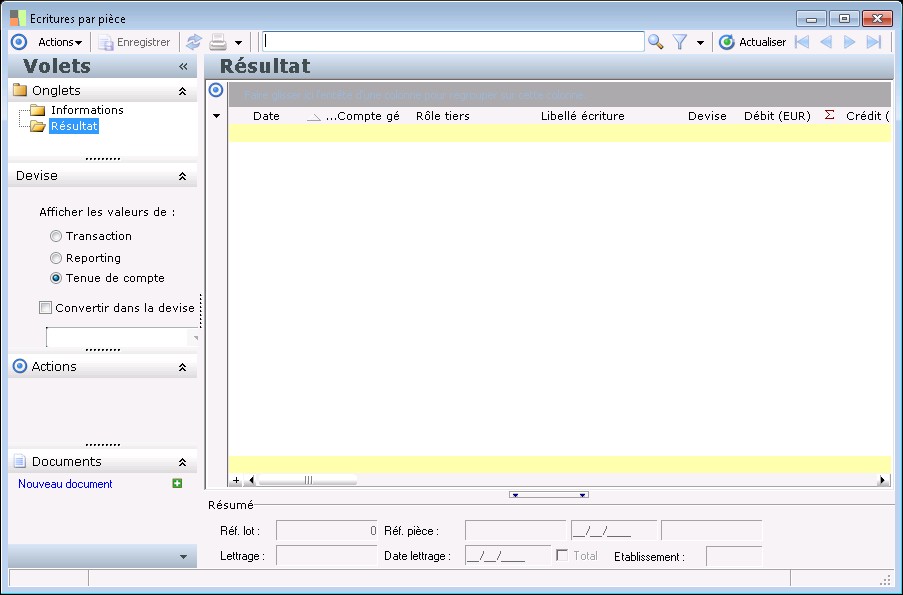Click the sigma sum icon in column header
903x595 pixels.
829,116
